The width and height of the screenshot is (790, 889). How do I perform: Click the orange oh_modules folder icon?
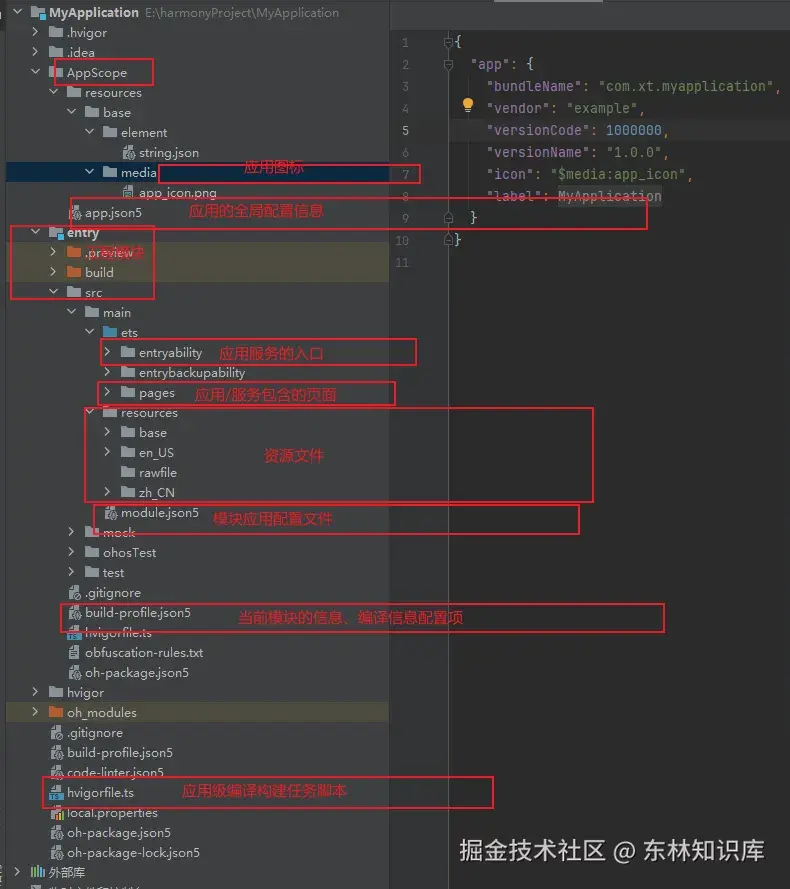click(56, 712)
